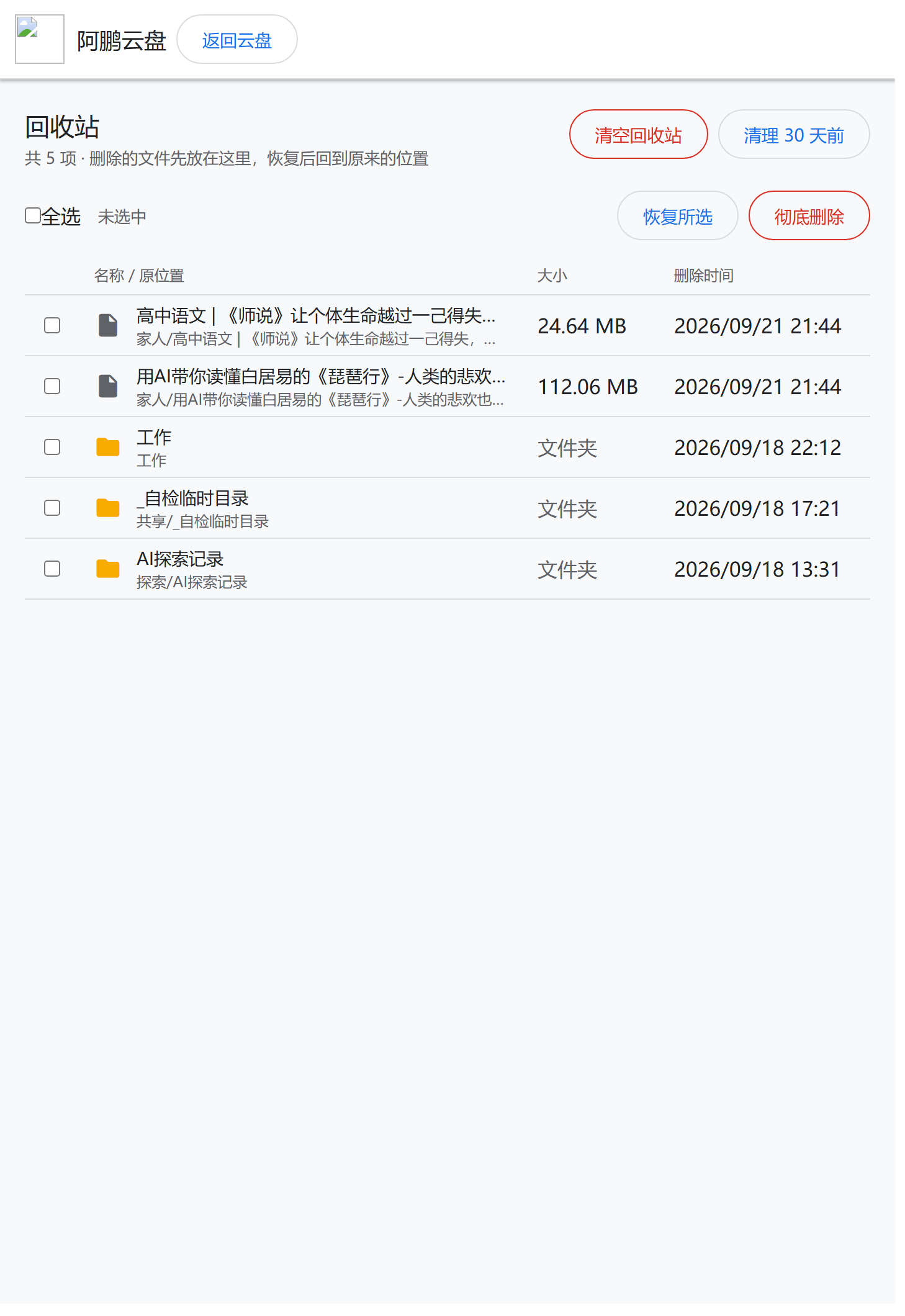Viewport: 905px width, 1316px height.
Task: Click the 名称 / 原位置 column header
Action: pos(139,276)
